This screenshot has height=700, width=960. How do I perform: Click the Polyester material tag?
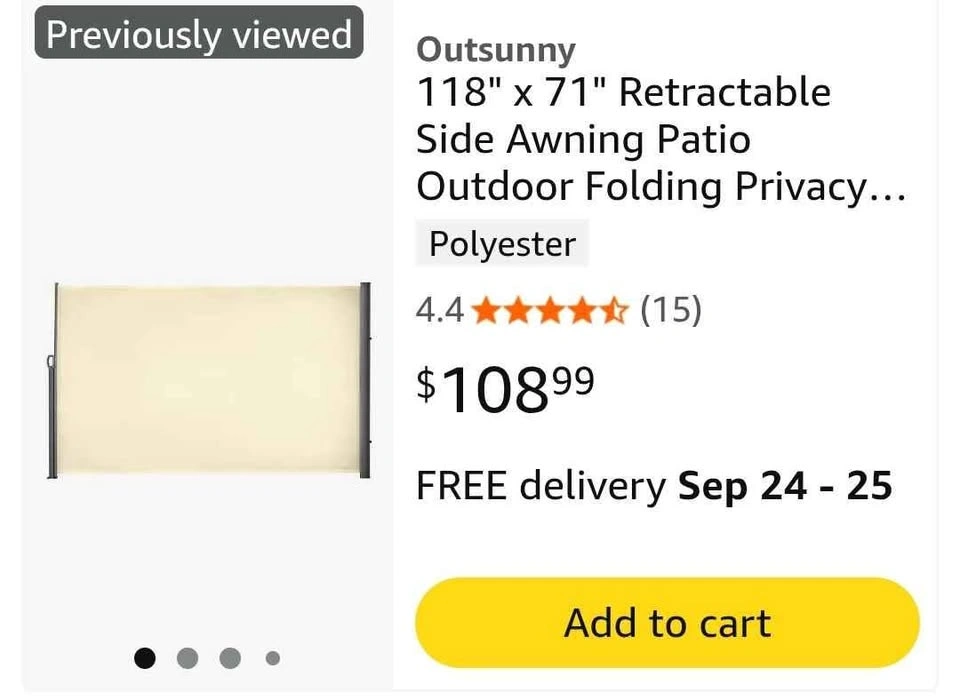coord(502,245)
